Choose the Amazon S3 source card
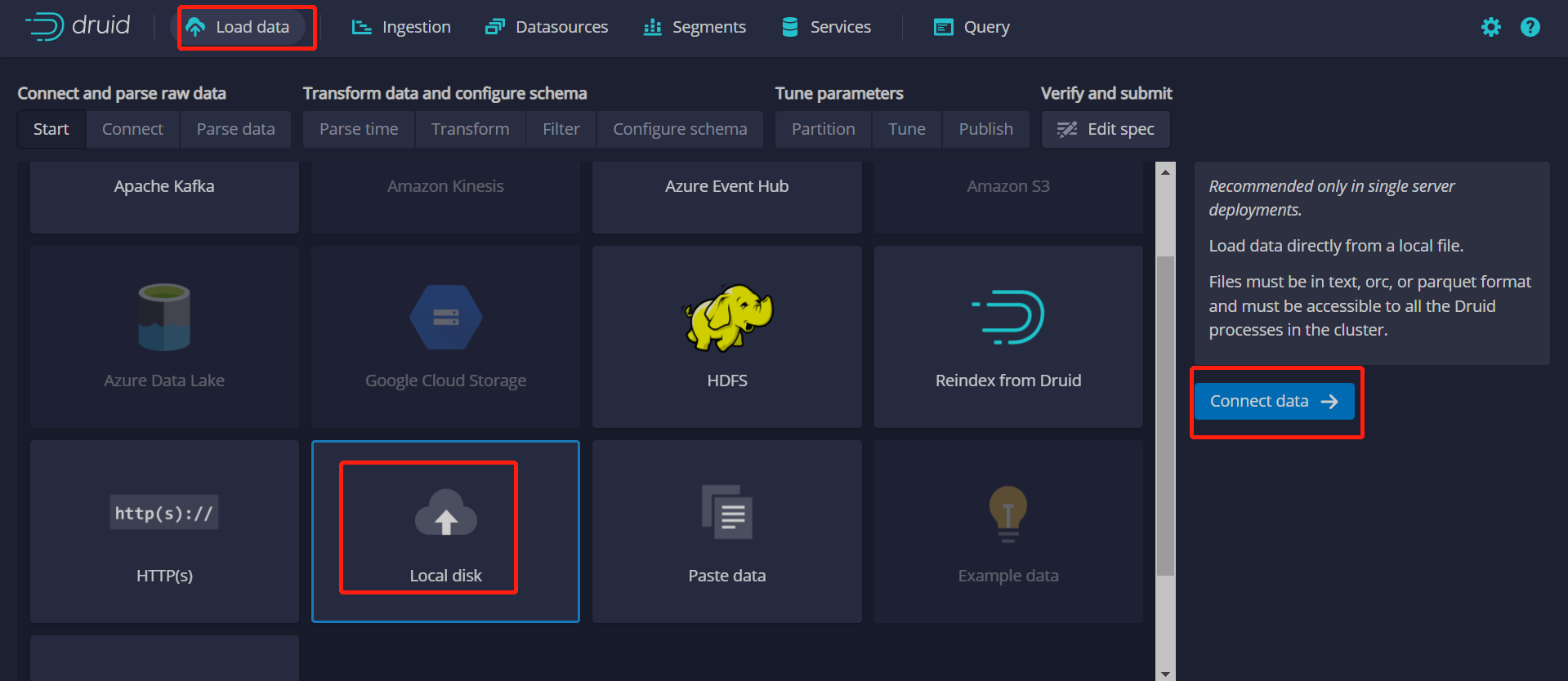 [1008, 197]
